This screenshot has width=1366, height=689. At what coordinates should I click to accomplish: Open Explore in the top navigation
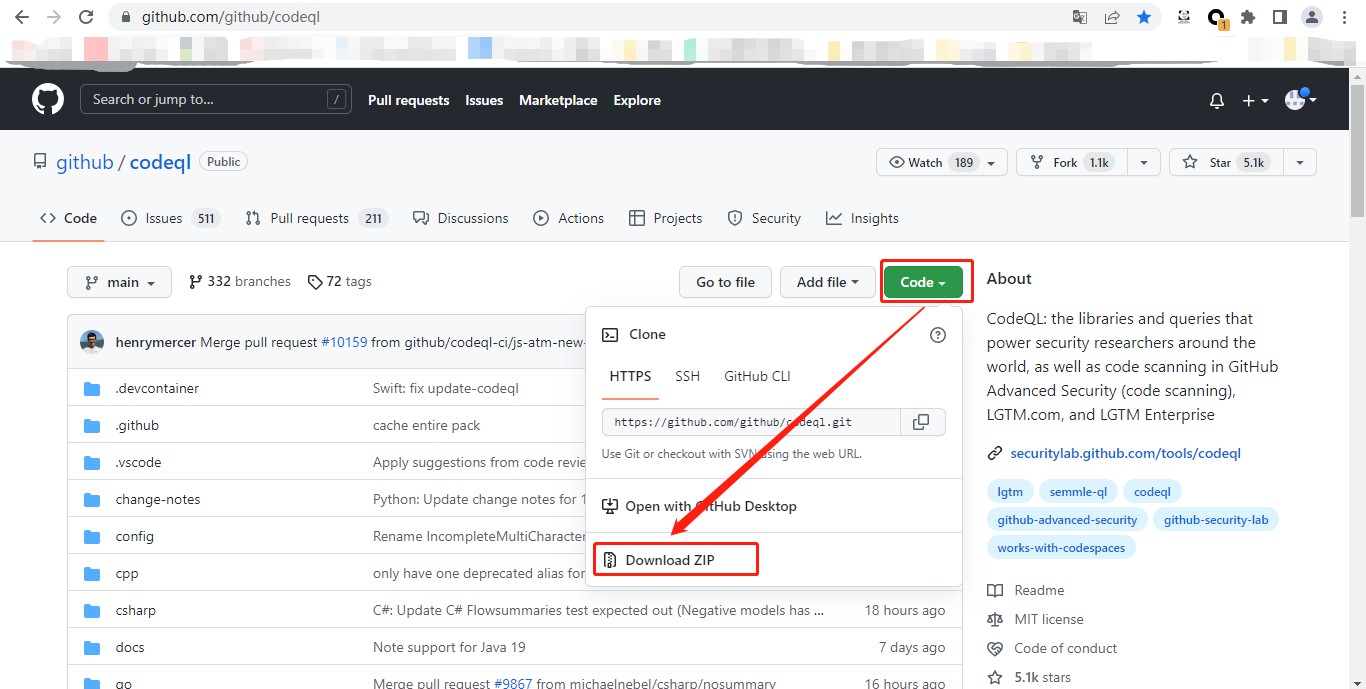coord(637,100)
